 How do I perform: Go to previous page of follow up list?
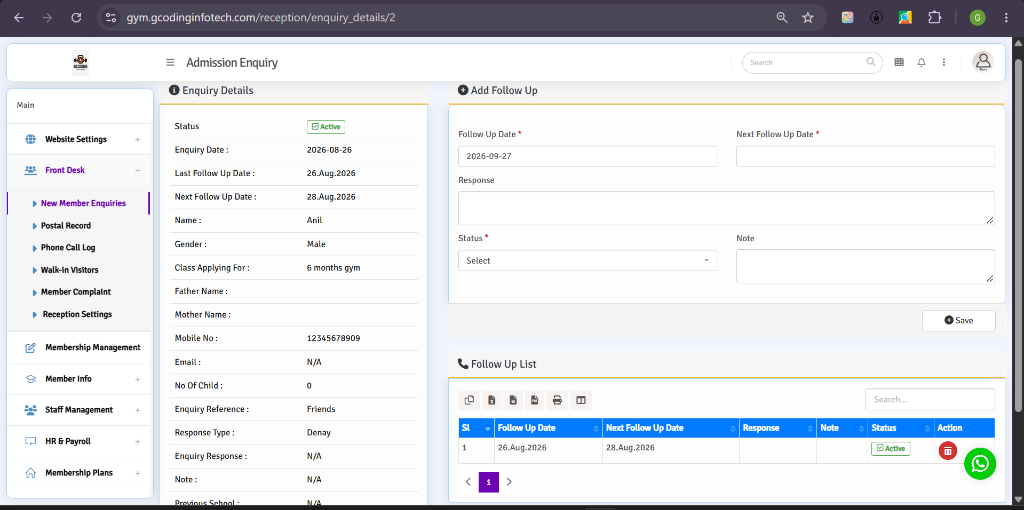coord(468,482)
